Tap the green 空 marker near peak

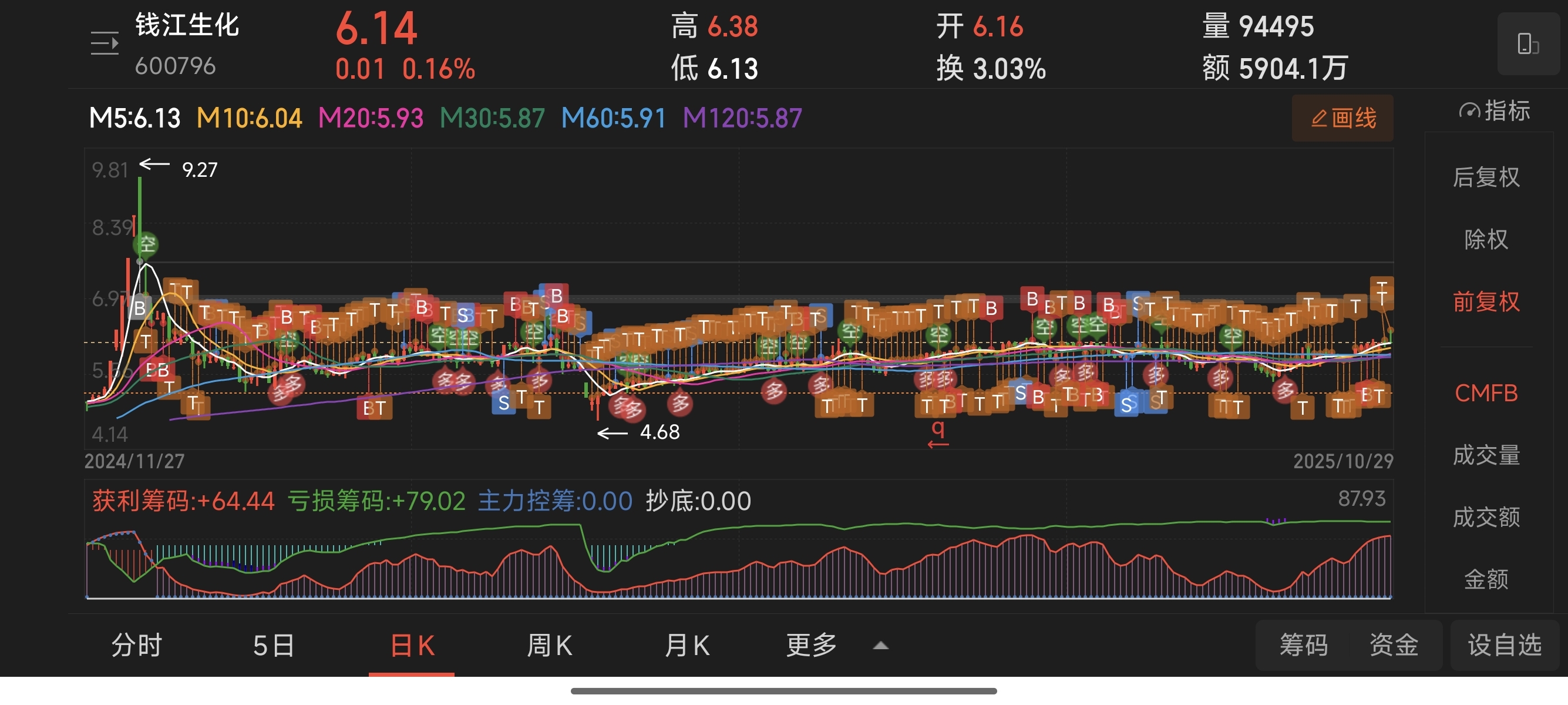(146, 245)
